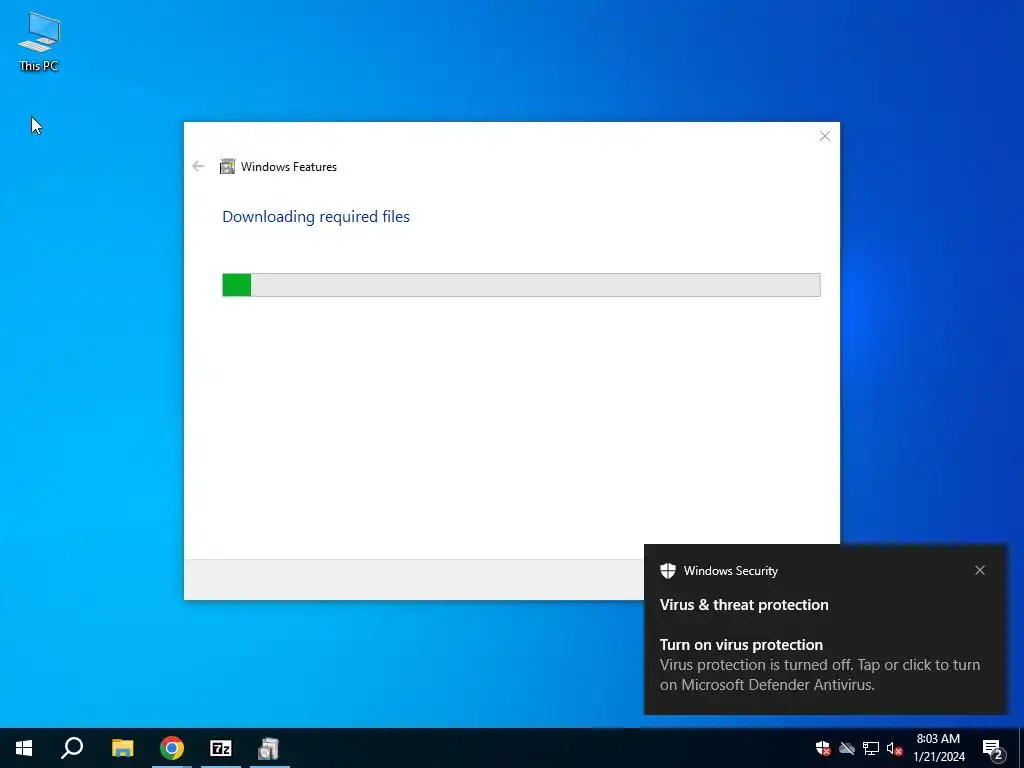1024x768 pixels.
Task: Open the clock showing 8:03 AM
Action: [x=939, y=748]
